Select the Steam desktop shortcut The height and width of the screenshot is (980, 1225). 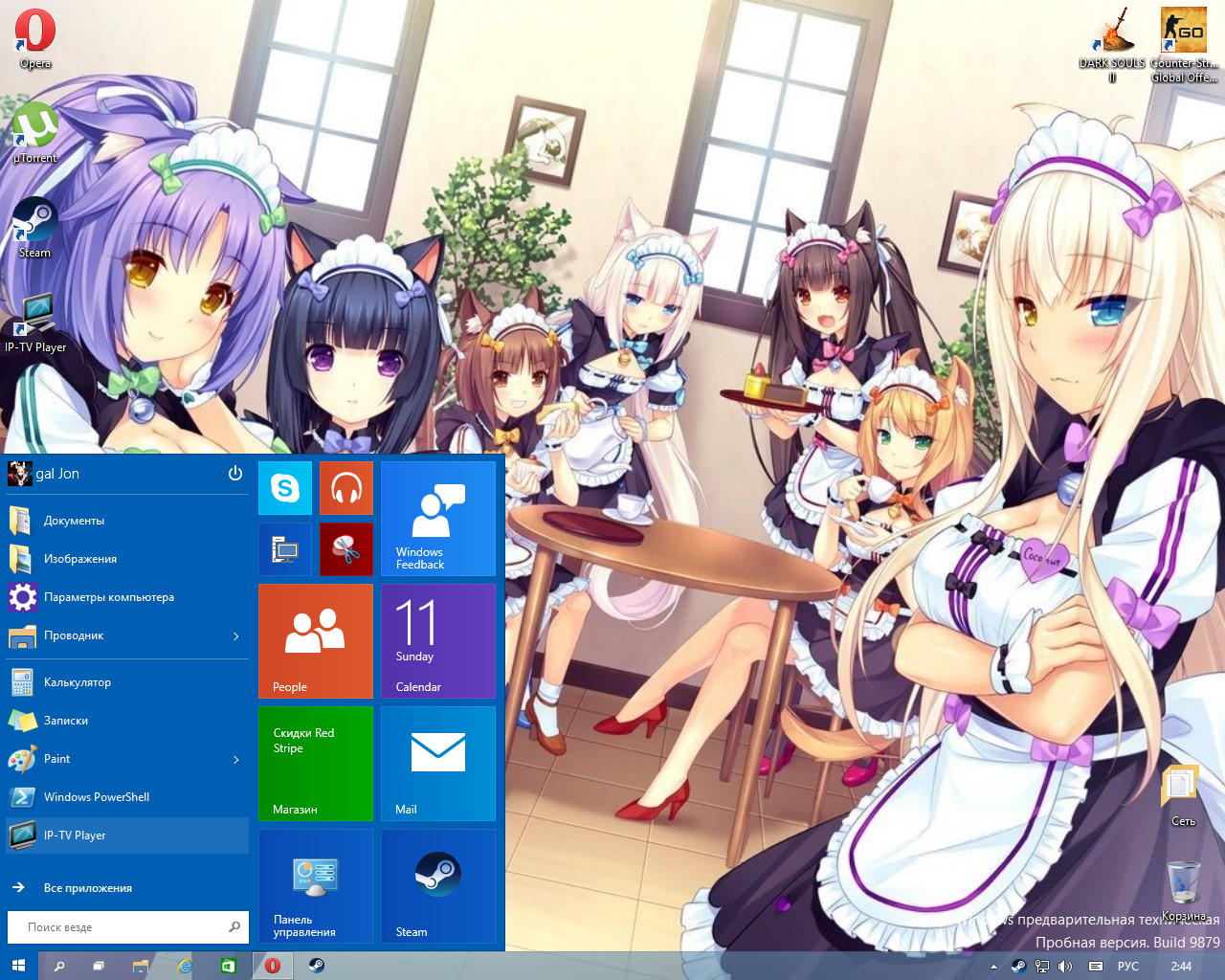[x=35, y=228]
